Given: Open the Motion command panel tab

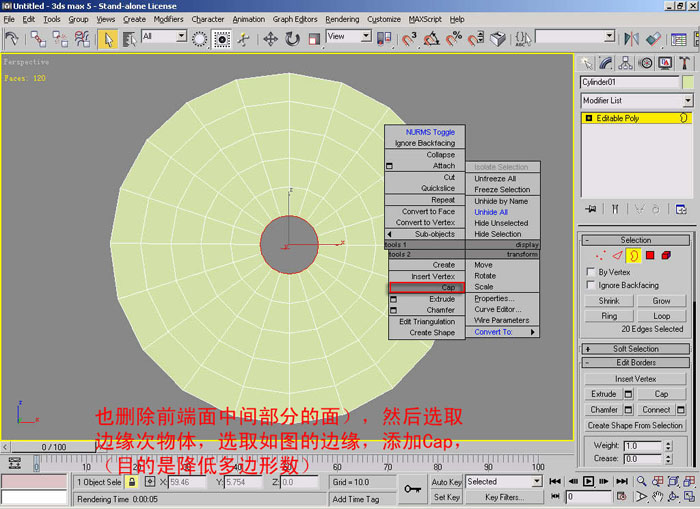Looking at the screenshot, I should pyautogui.click(x=646, y=63).
